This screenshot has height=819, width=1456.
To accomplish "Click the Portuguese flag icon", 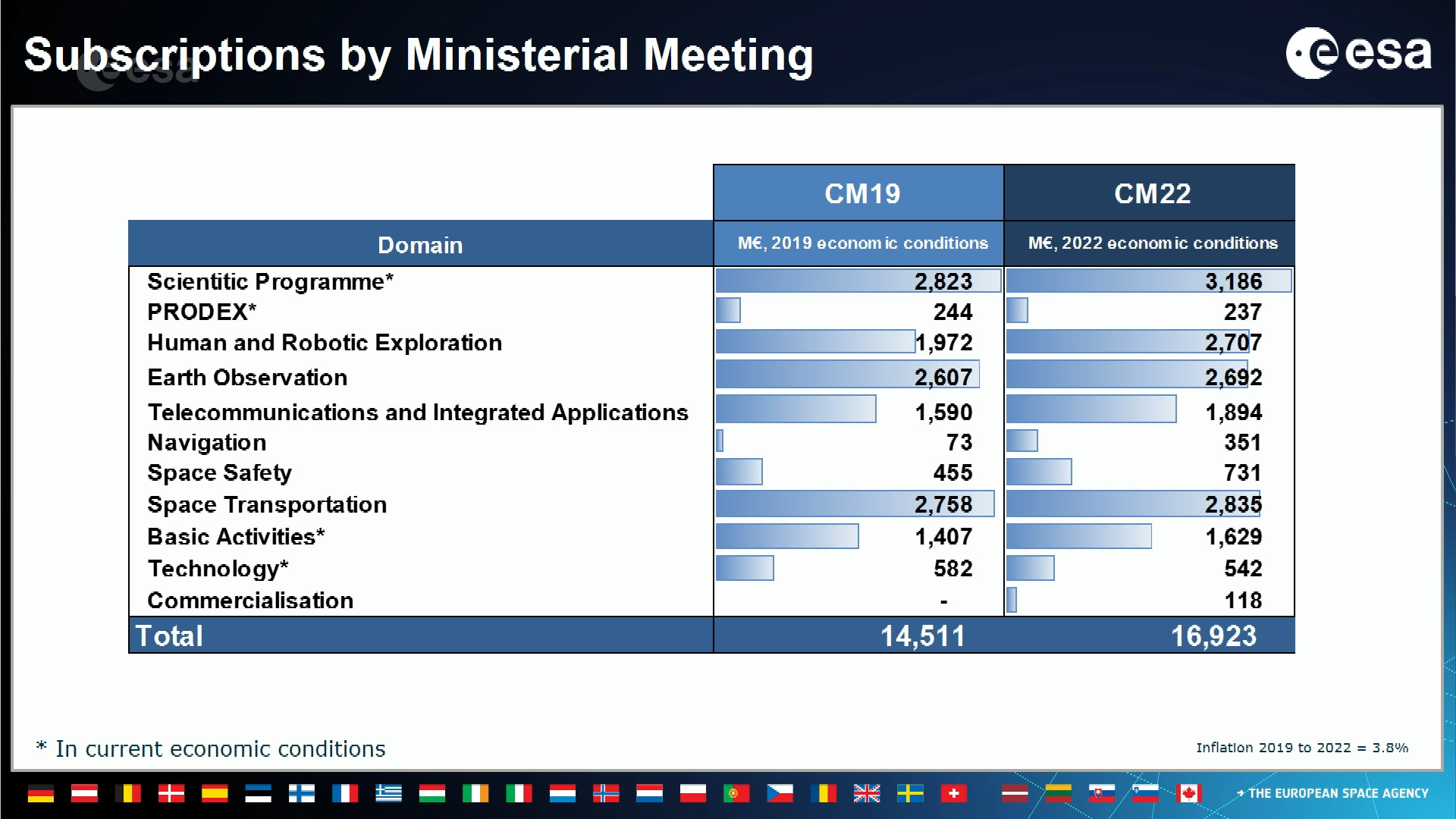I will (736, 793).
